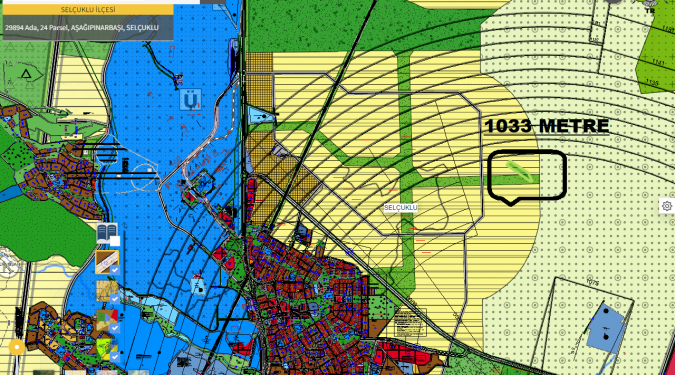Click the green parcel inside black callout

[x=519, y=172]
